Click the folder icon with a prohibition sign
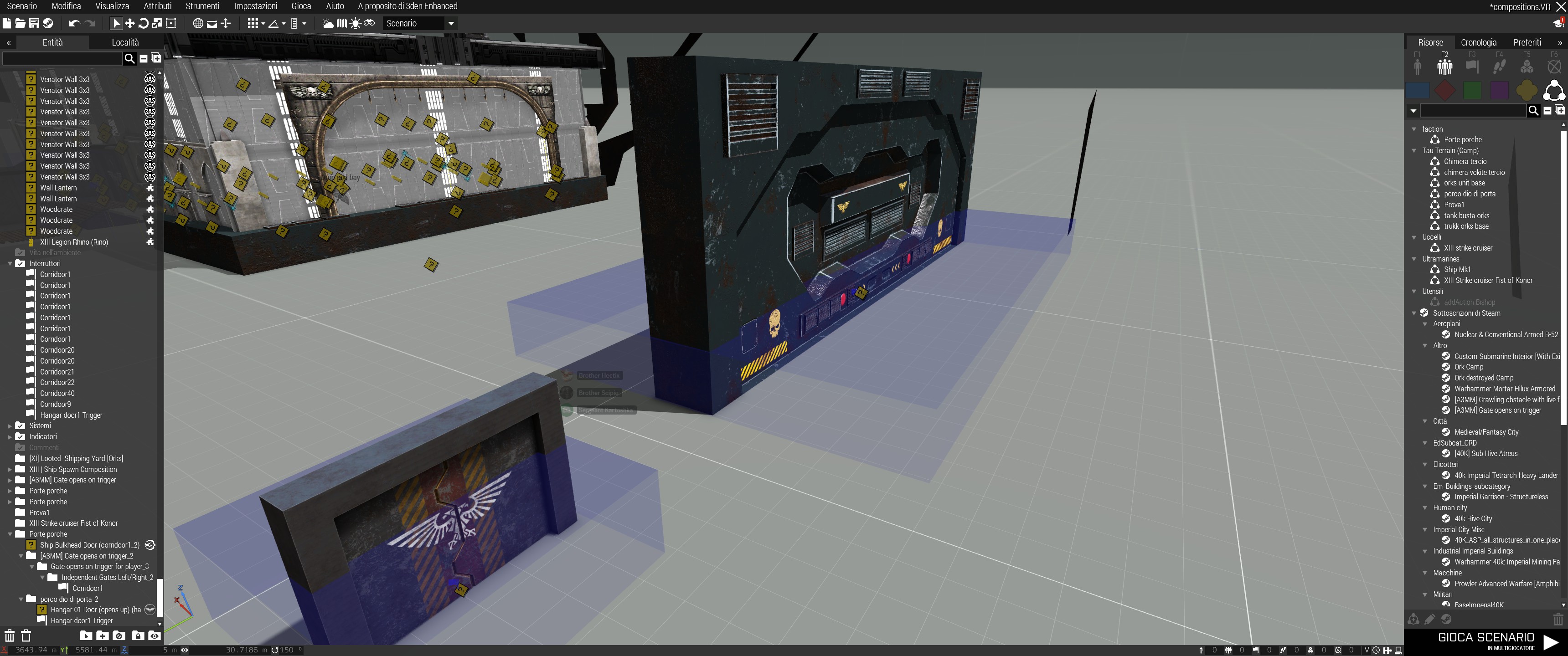The height and width of the screenshot is (656, 1568). click(x=119, y=636)
